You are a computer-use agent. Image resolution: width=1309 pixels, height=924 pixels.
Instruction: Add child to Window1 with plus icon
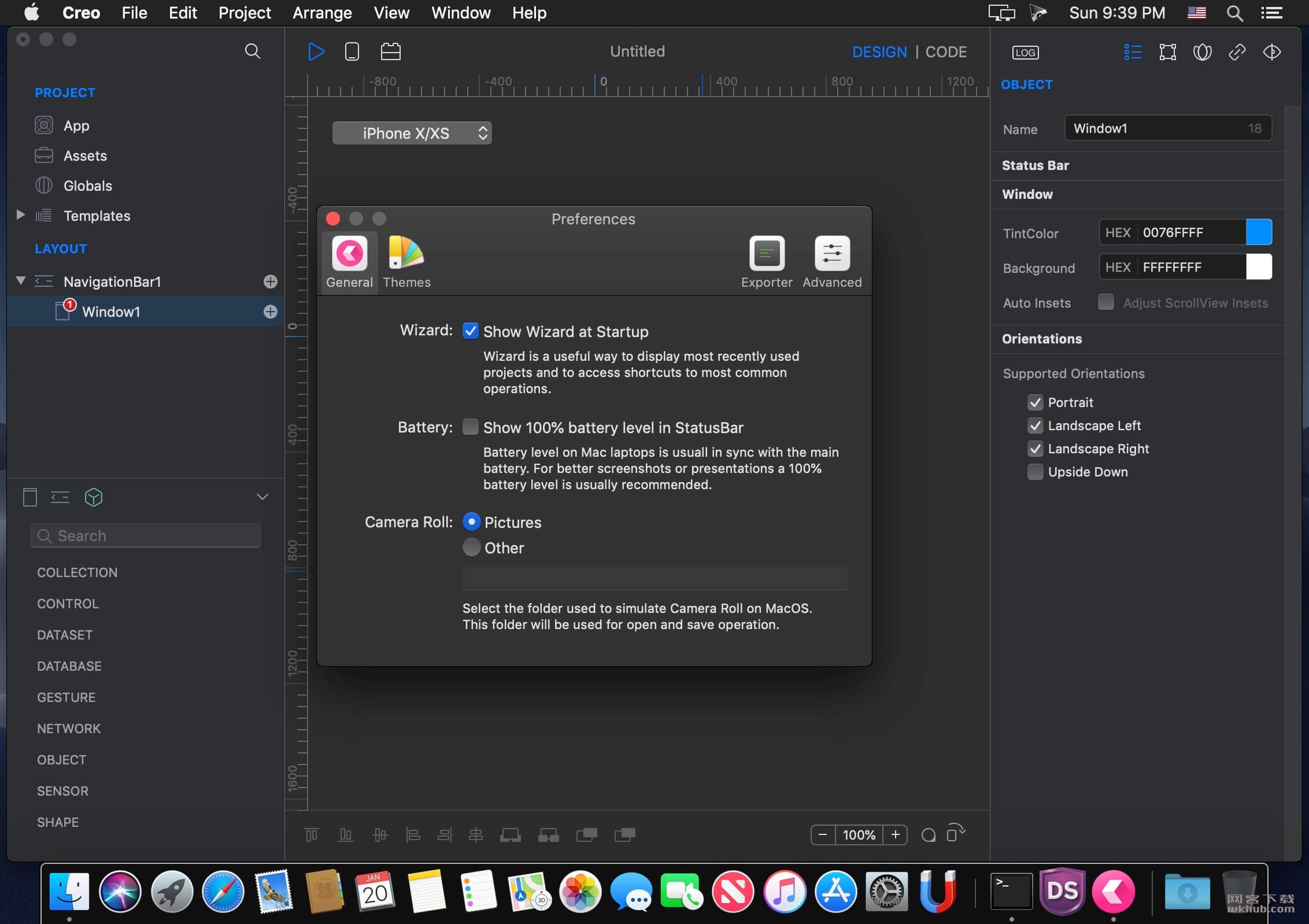270,312
